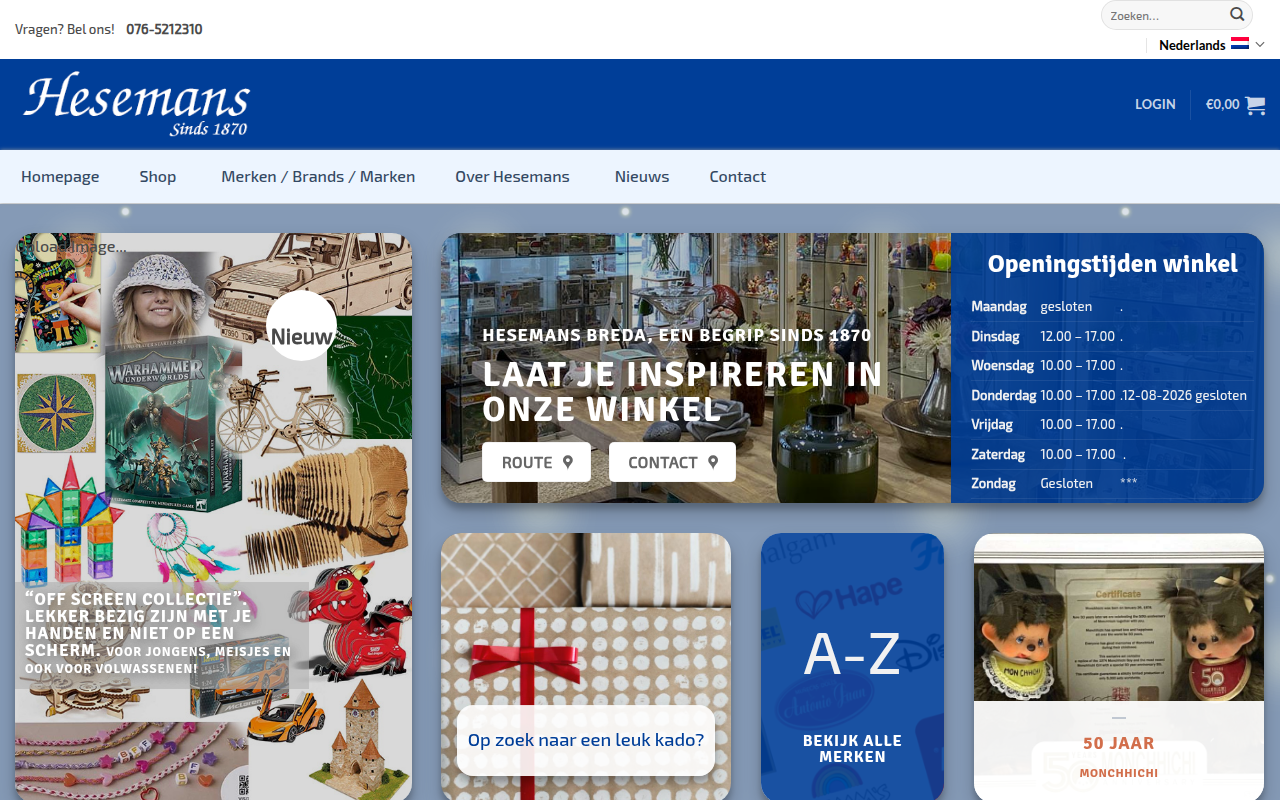Viewport: 1280px width, 800px height.
Task: Click the Dutch flag icon
Action: [x=1240, y=44]
